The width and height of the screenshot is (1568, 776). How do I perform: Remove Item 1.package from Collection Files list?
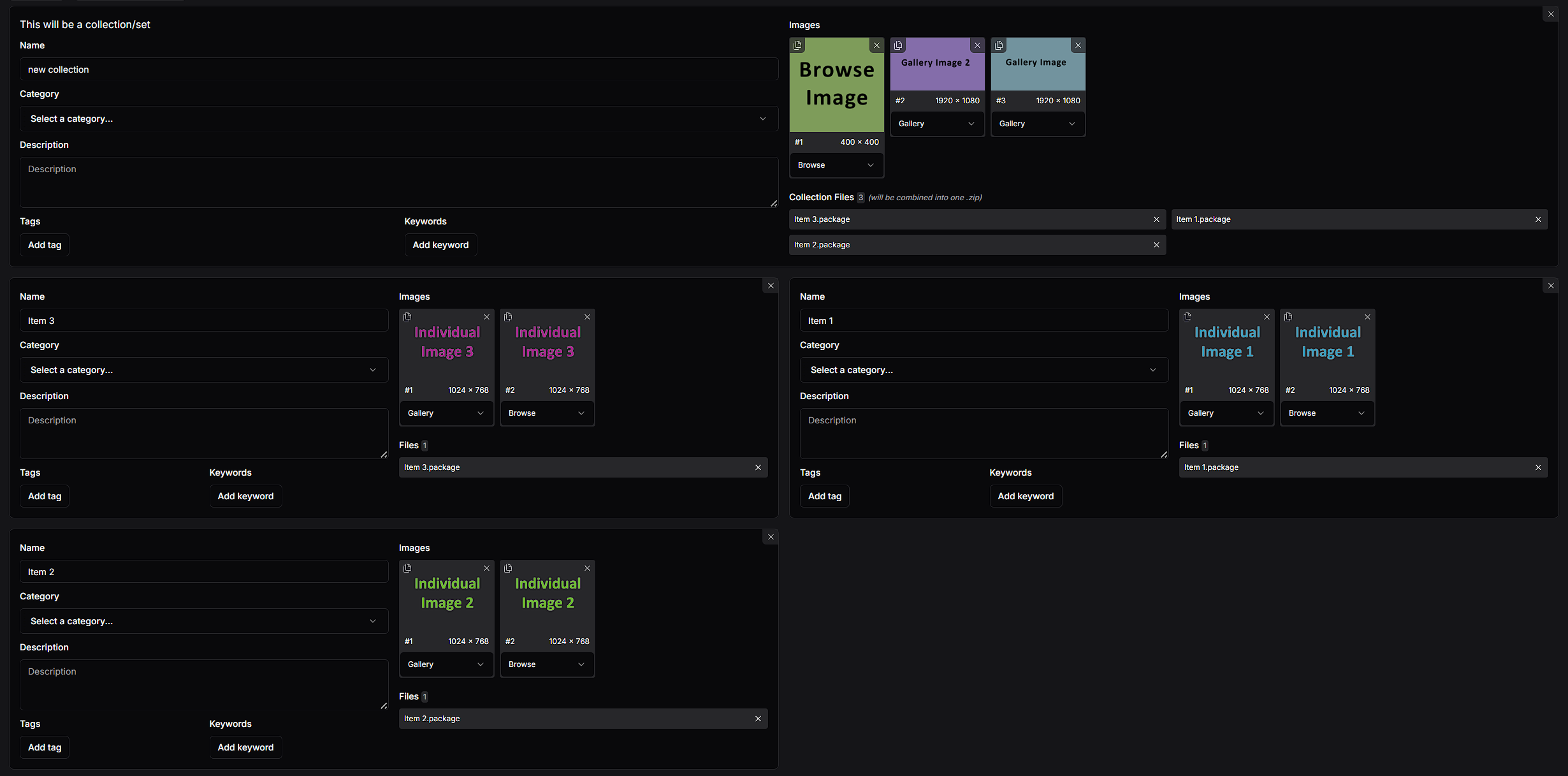point(1538,219)
